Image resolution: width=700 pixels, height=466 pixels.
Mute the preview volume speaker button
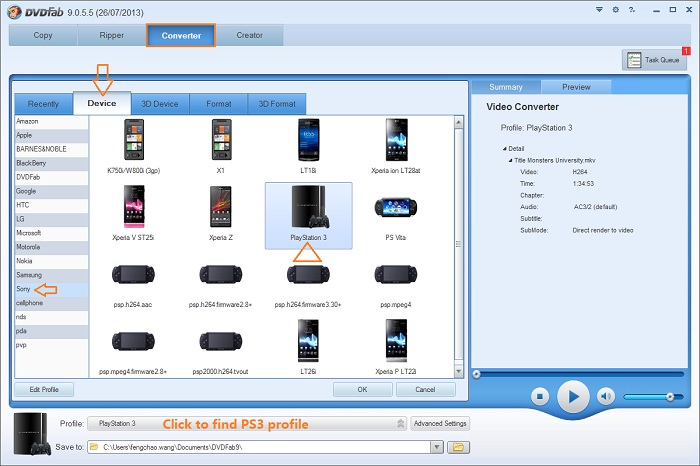(x=606, y=396)
